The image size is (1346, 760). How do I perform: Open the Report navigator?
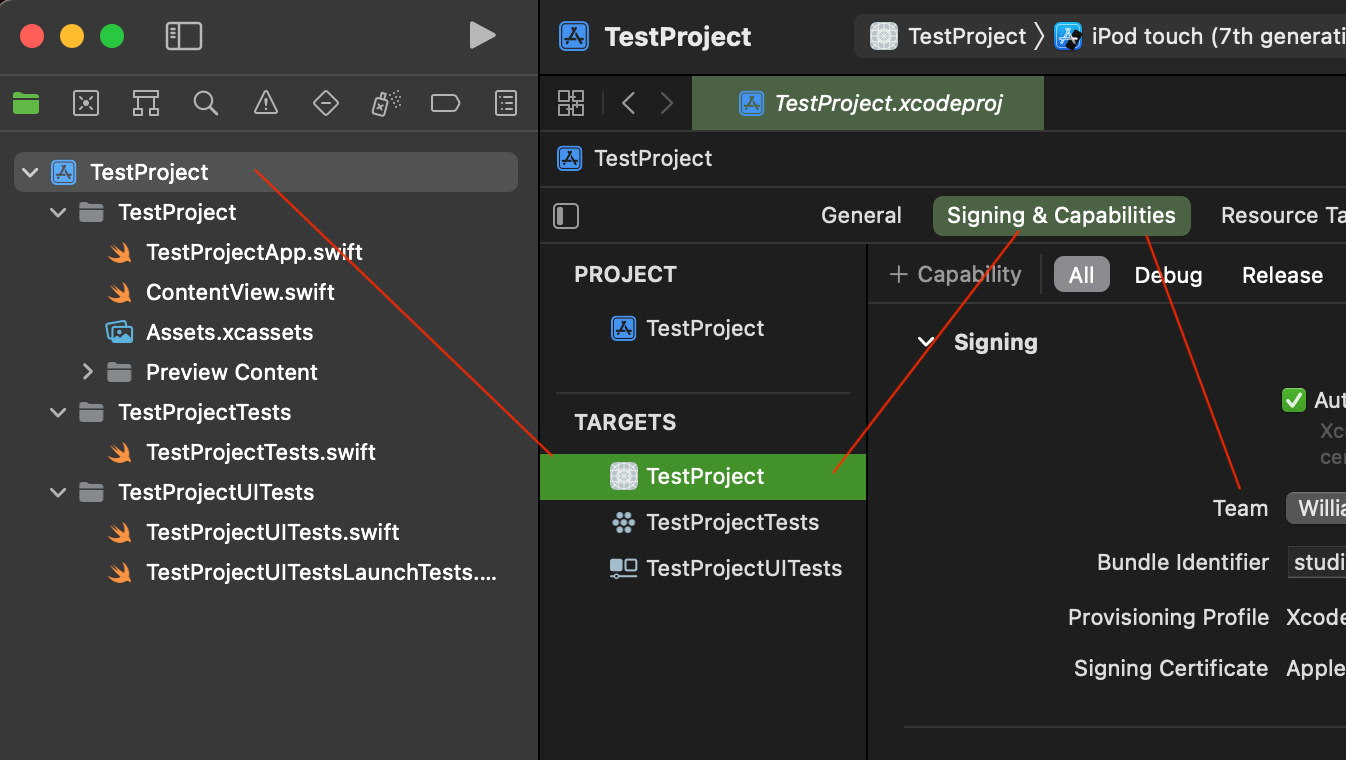click(x=506, y=103)
